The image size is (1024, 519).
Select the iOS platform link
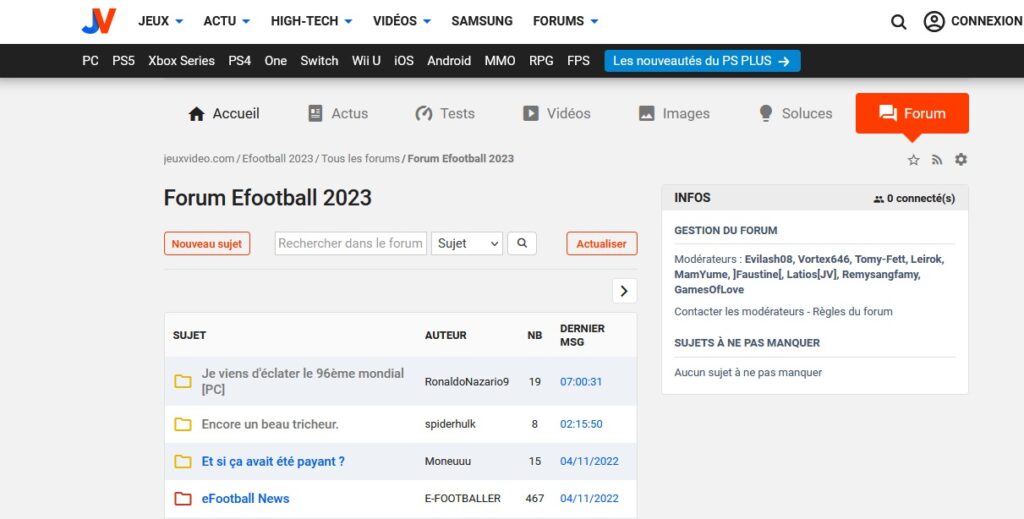coord(404,61)
